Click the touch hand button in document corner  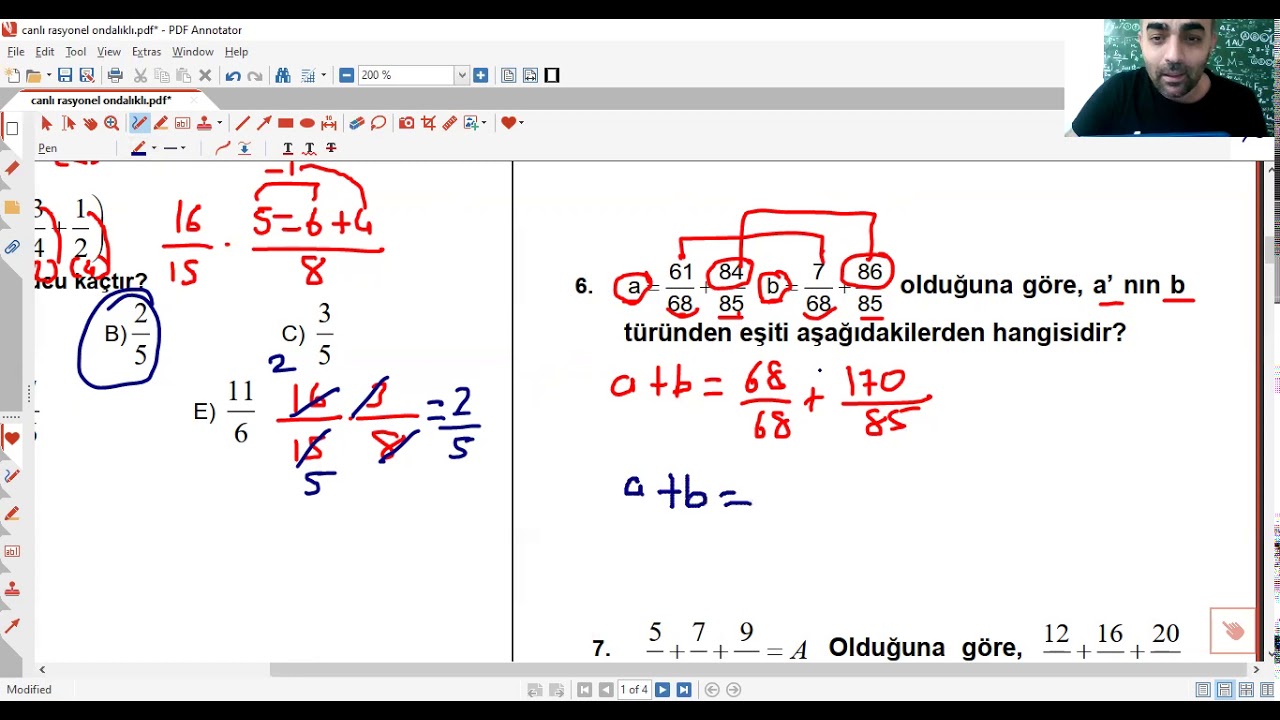[x=1233, y=631]
